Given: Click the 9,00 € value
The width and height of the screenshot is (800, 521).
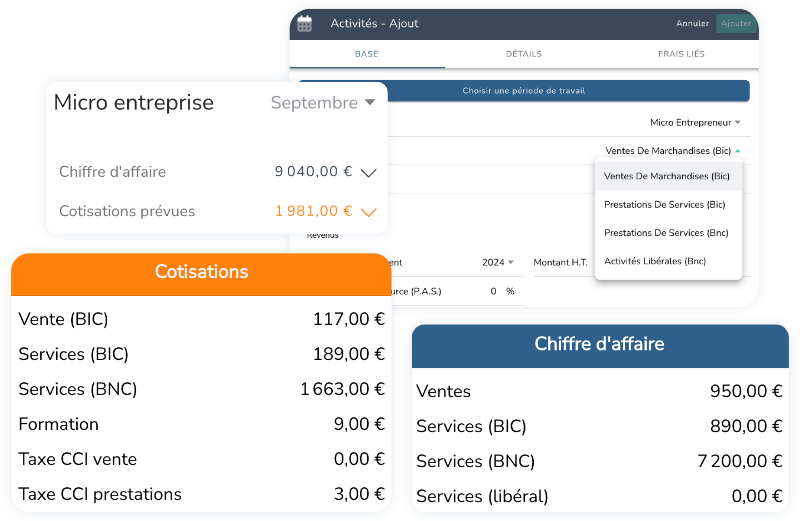Looking at the screenshot, I should click(359, 425).
